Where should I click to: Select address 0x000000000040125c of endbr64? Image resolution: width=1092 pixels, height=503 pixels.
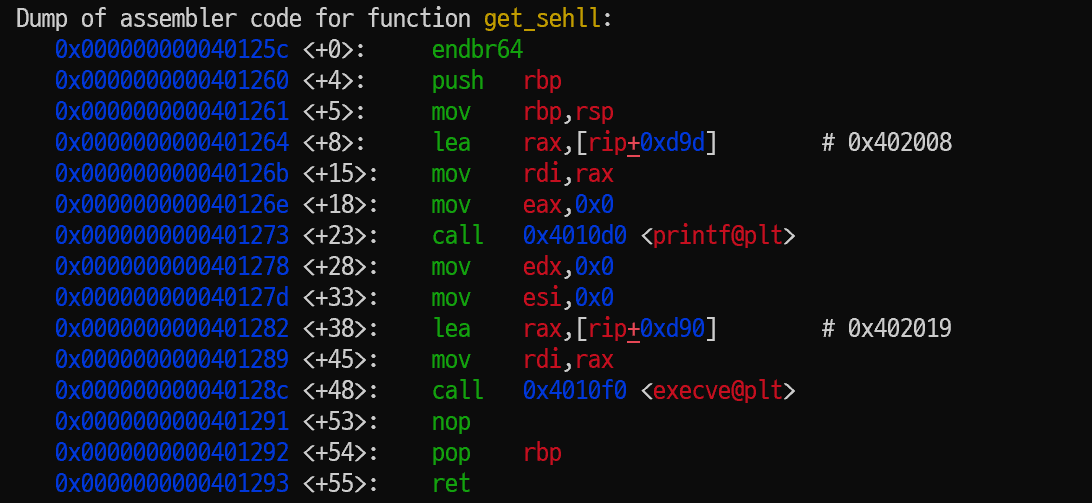172,49
